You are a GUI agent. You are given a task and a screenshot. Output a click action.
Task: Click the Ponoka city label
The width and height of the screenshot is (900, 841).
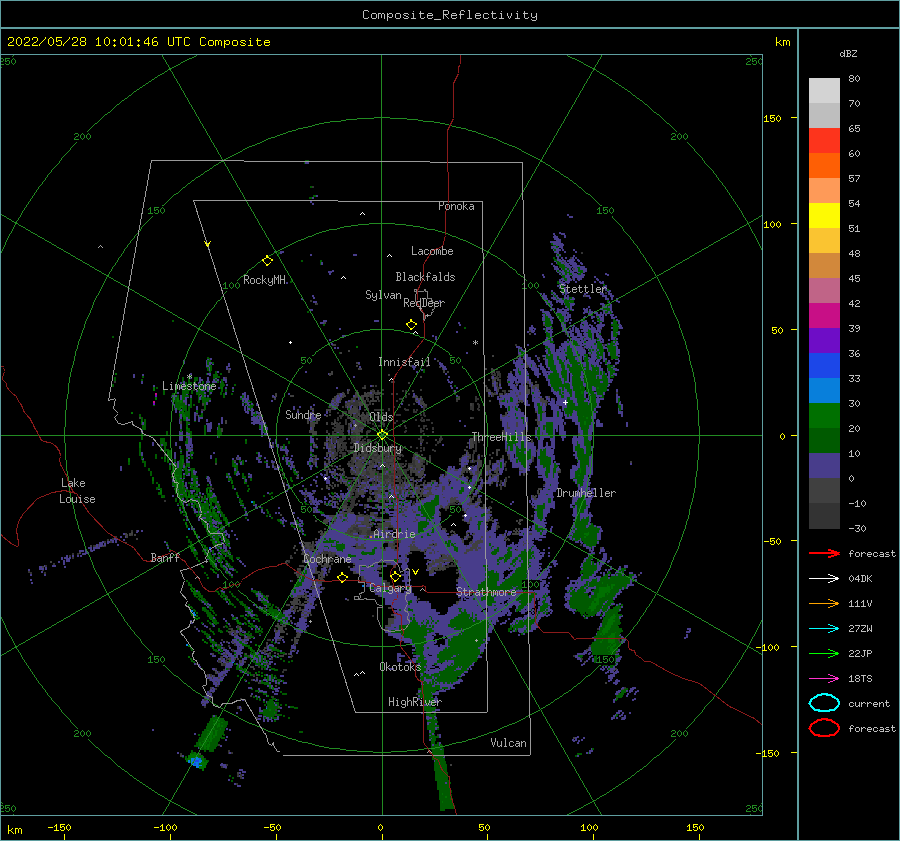[x=456, y=206]
